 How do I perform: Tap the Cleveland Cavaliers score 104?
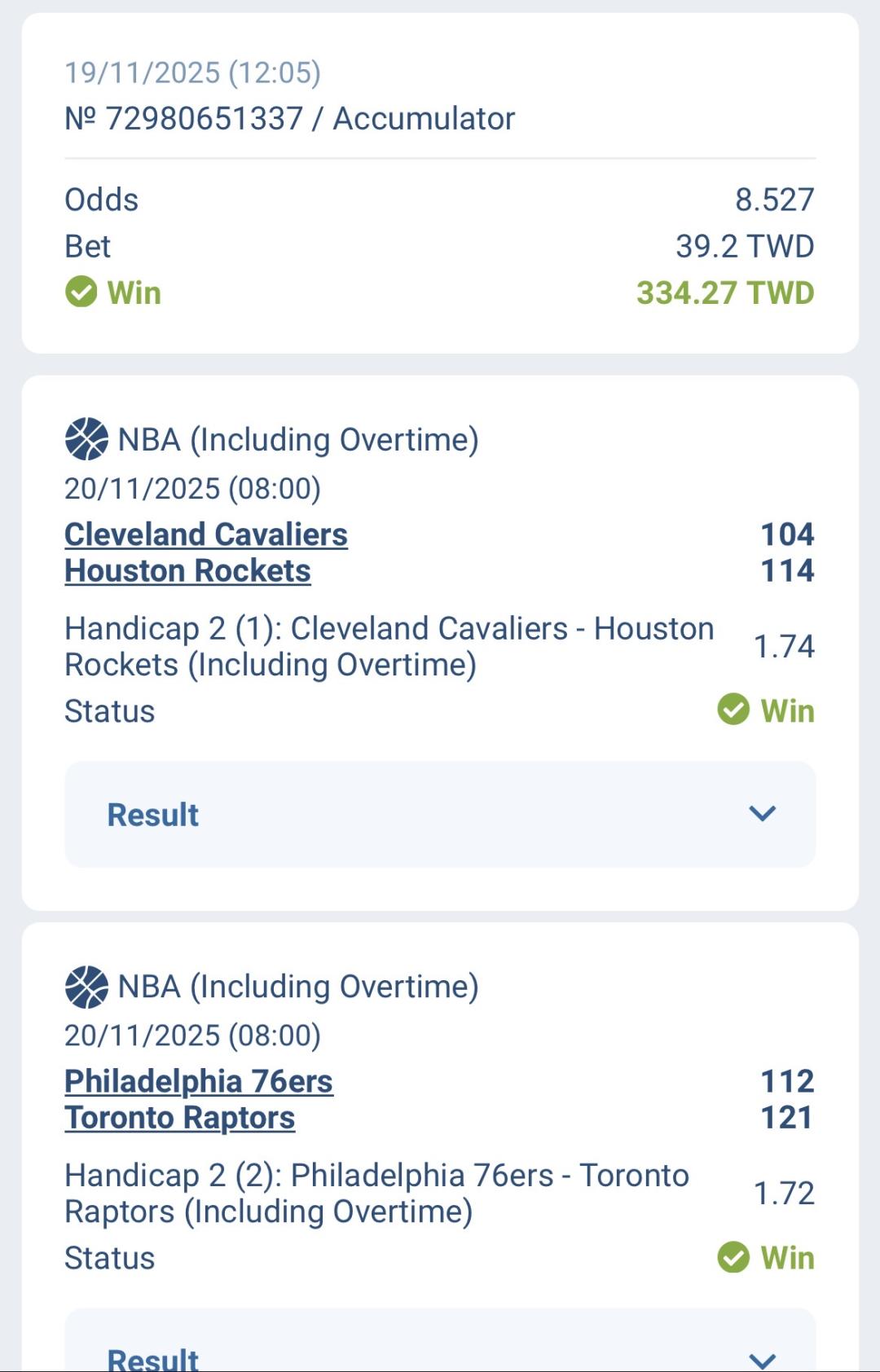pos(787,534)
